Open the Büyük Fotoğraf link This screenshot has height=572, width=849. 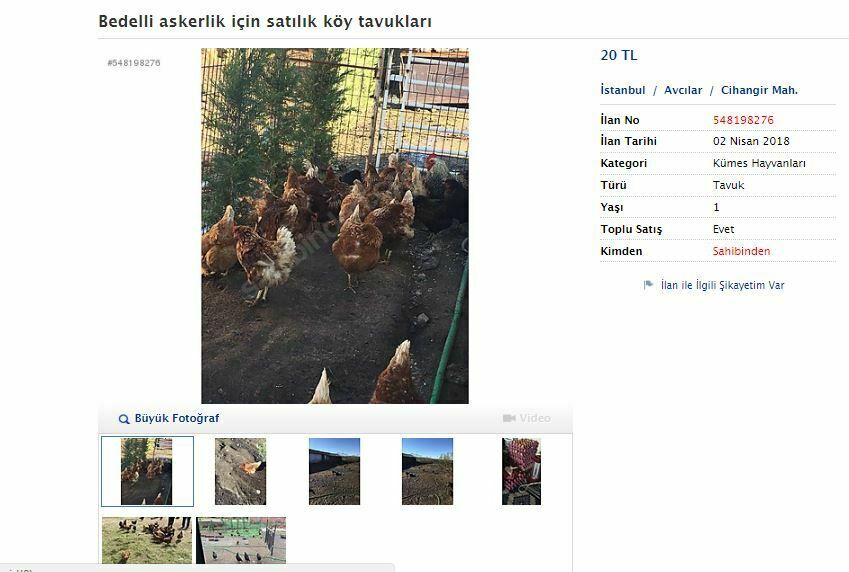pyautogui.click(x=177, y=418)
